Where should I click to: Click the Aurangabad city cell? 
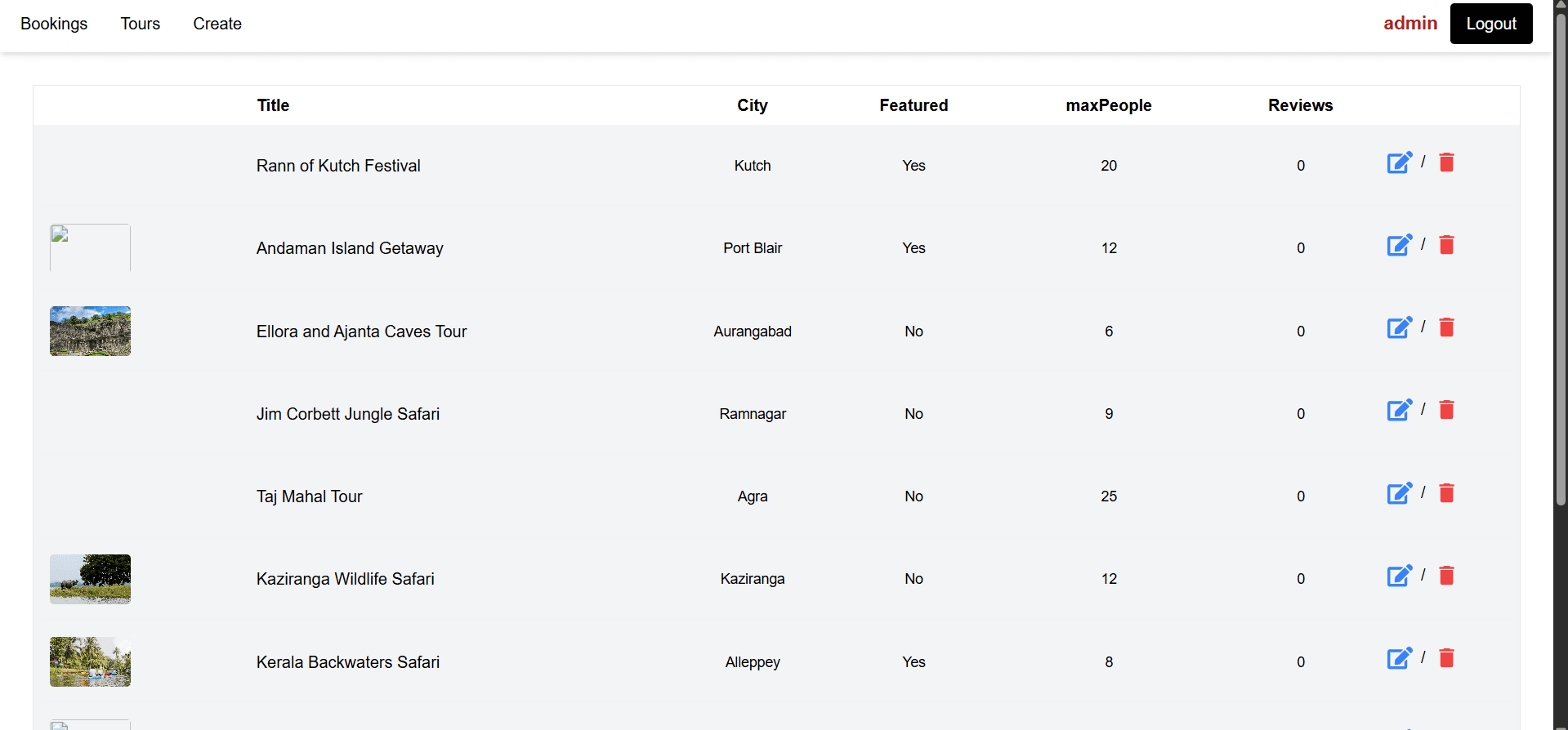tap(753, 332)
